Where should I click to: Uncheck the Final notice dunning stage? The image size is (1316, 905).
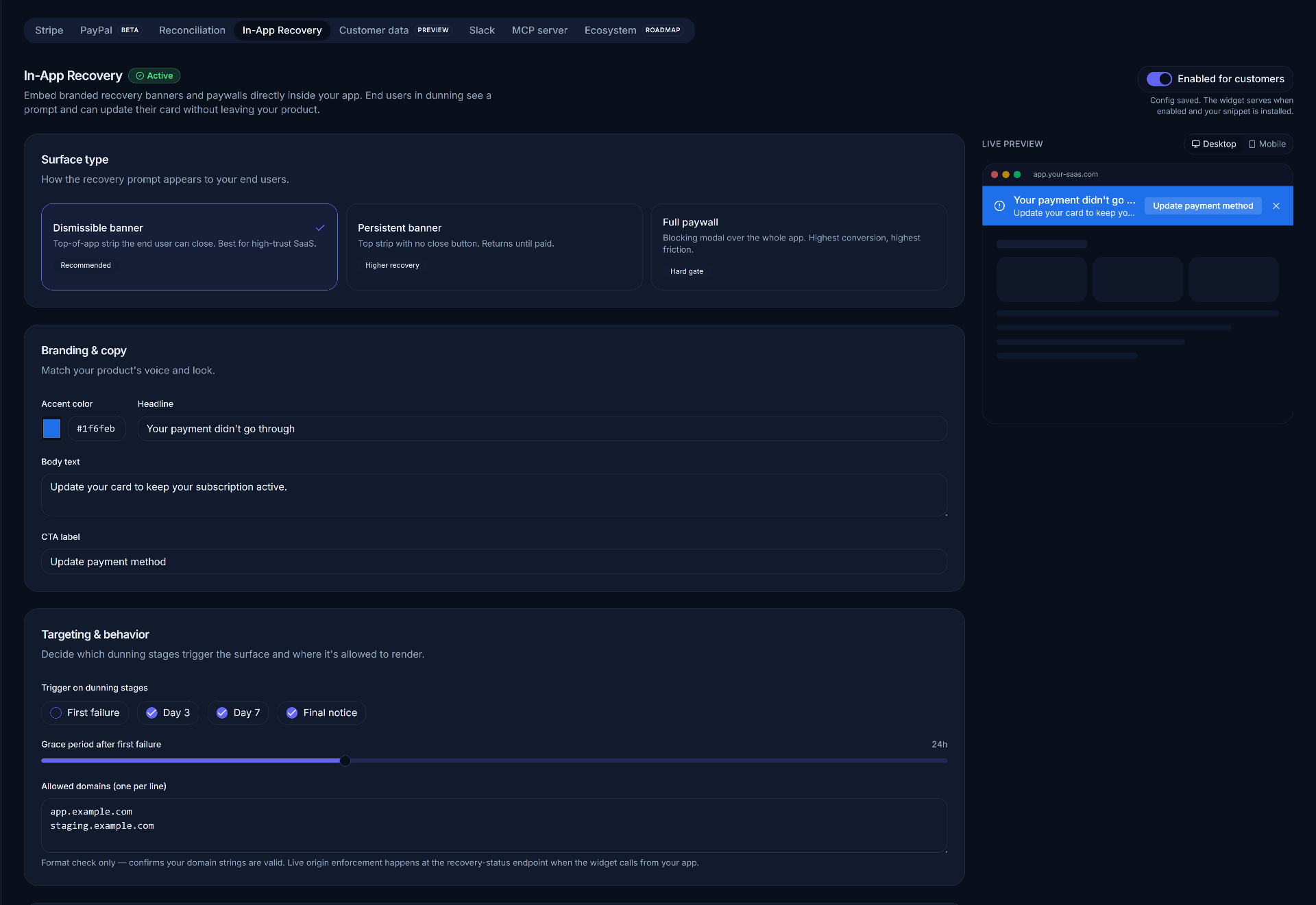pos(321,712)
